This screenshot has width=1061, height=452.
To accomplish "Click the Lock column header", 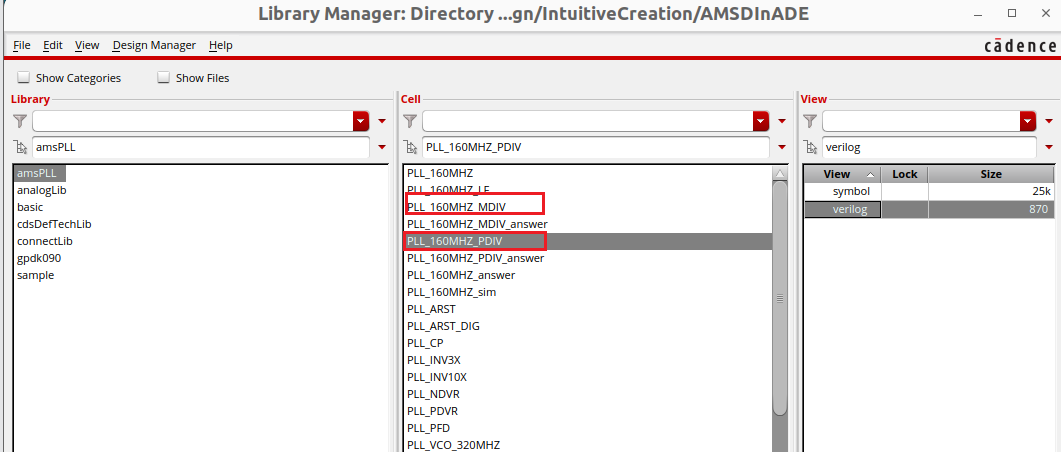I will point(904,174).
